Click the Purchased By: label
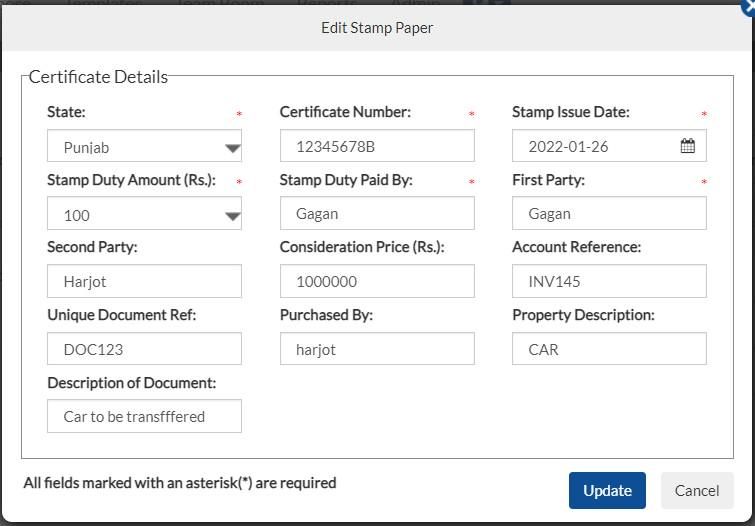The image size is (755, 526). (326, 315)
